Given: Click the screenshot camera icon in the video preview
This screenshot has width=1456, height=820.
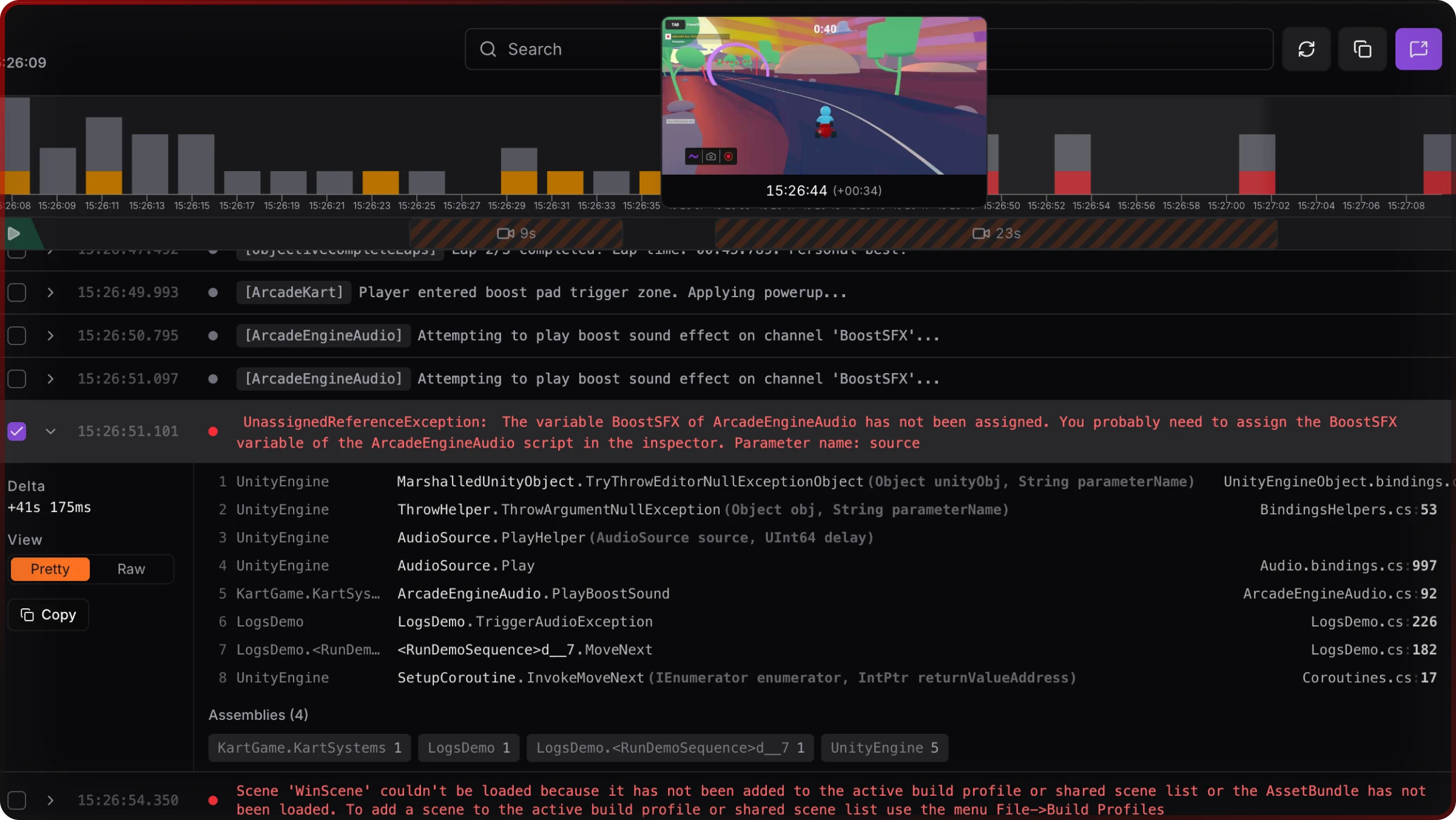Looking at the screenshot, I should tap(711, 156).
